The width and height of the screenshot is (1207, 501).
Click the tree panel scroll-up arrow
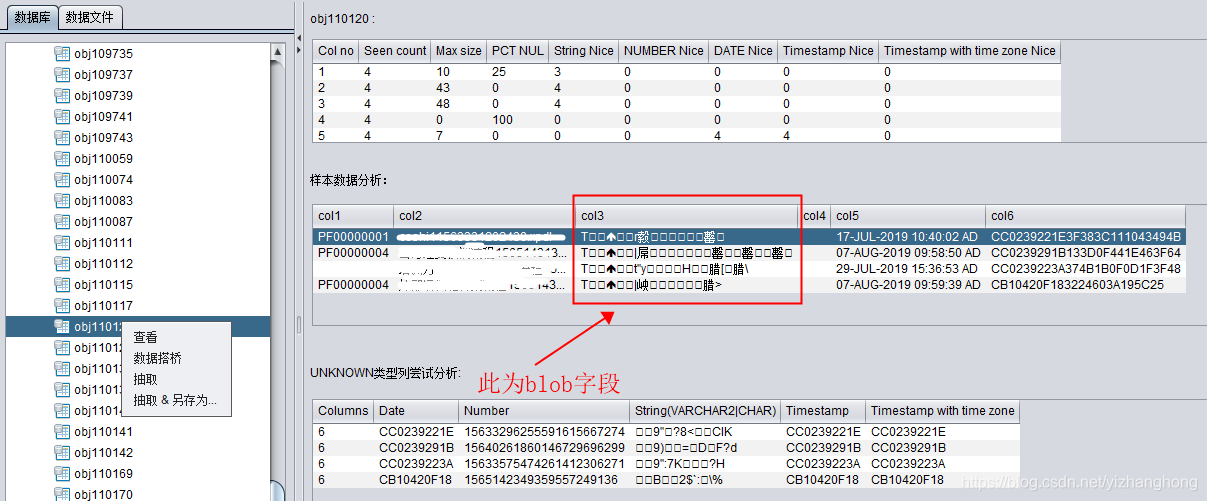click(279, 51)
